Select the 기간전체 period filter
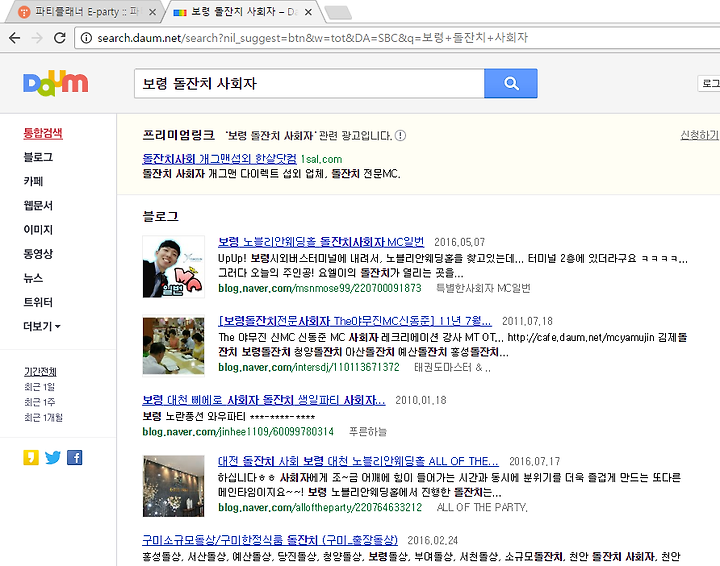Viewport: 720px width, 566px height. coord(40,371)
